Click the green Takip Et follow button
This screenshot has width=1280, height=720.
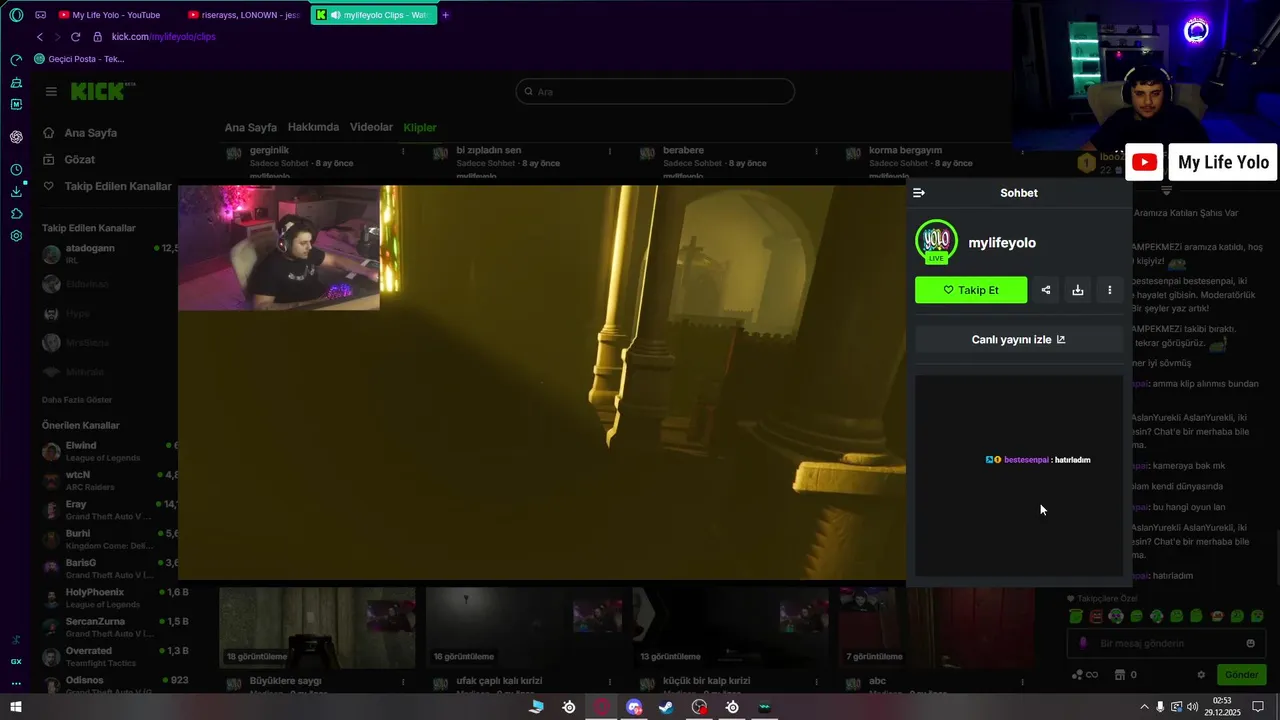point(971,290)
